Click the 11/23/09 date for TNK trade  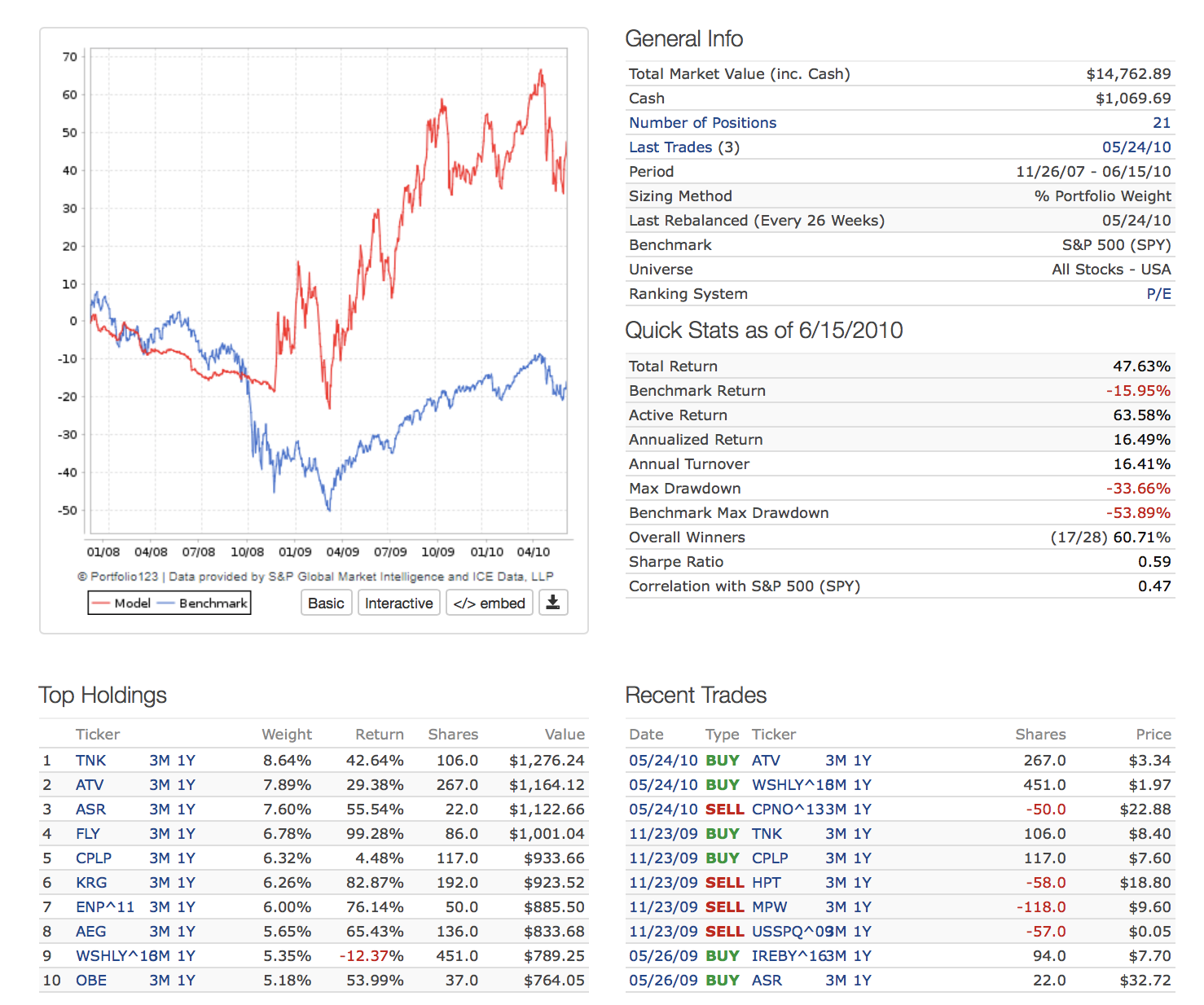[662, 834]
